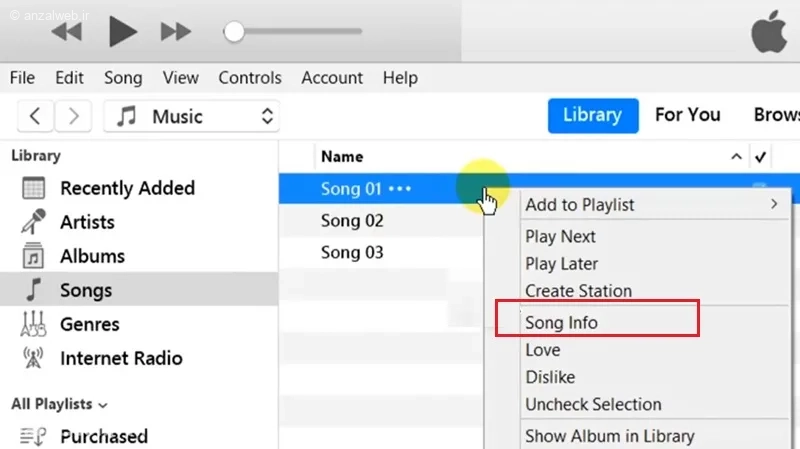
Task: Click the Albums icon in sidebar
Action: [33, 256]
